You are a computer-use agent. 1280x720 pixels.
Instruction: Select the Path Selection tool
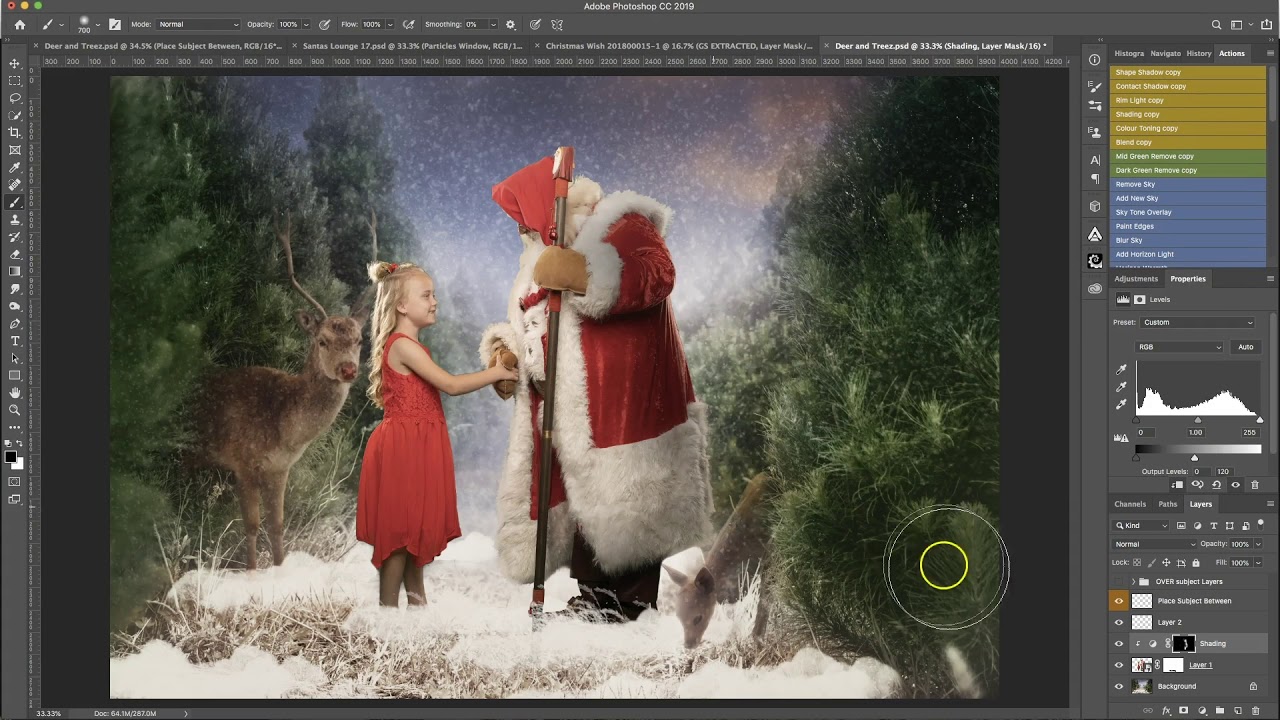[x=15, y=358]
